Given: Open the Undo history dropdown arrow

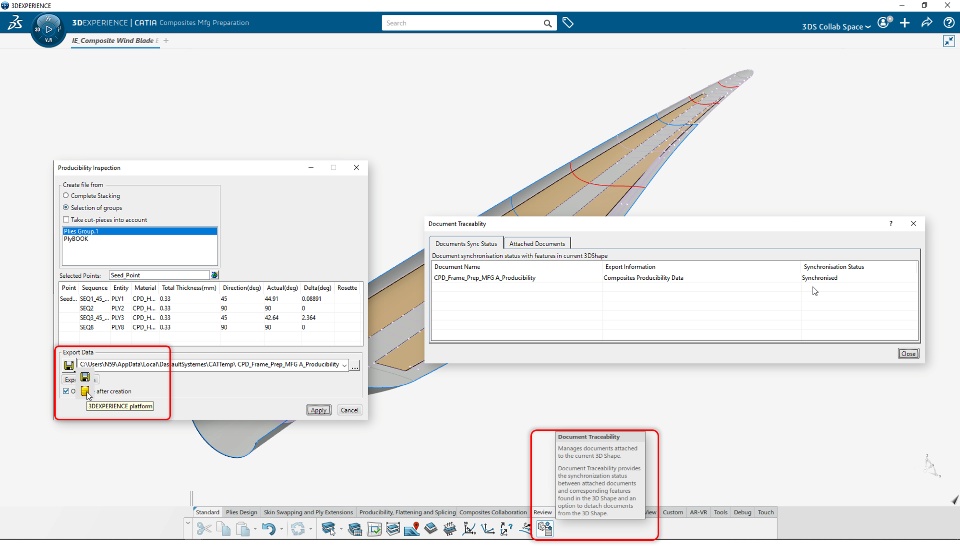Looking at the screenshot, I should pyautogui.click(x=281, y=529).
